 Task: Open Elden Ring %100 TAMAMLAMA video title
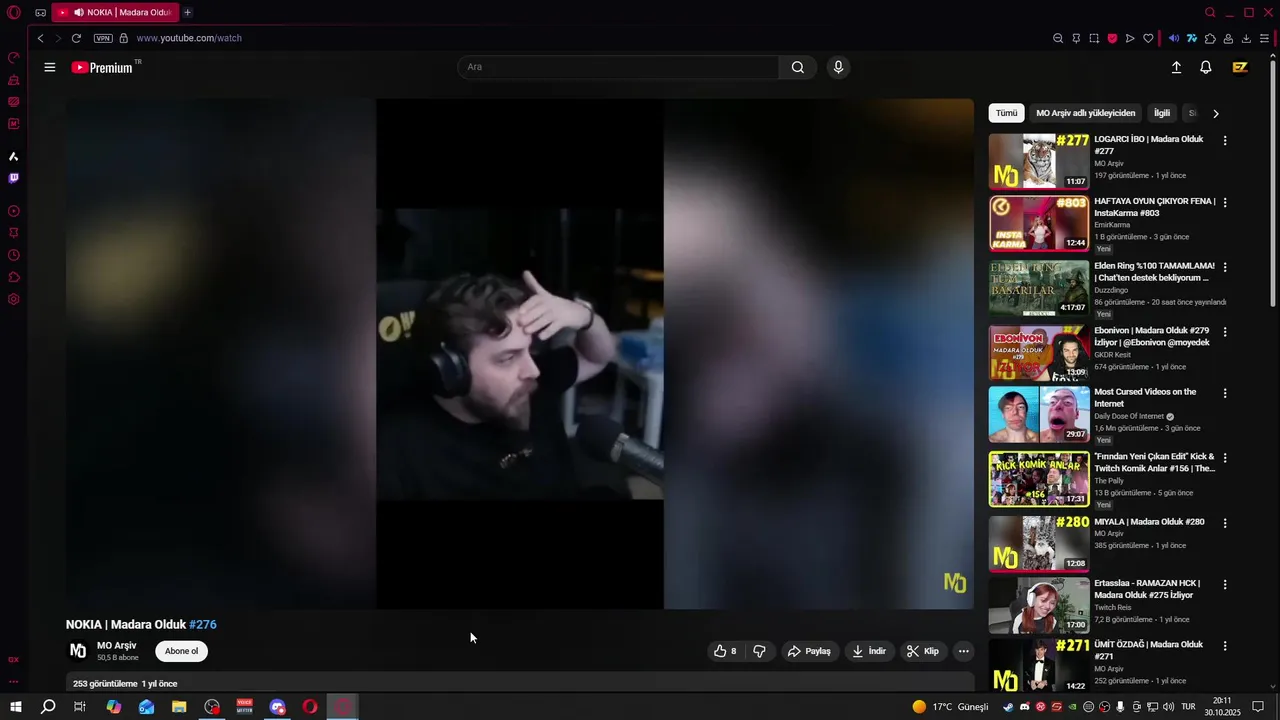coord(1154,272)
